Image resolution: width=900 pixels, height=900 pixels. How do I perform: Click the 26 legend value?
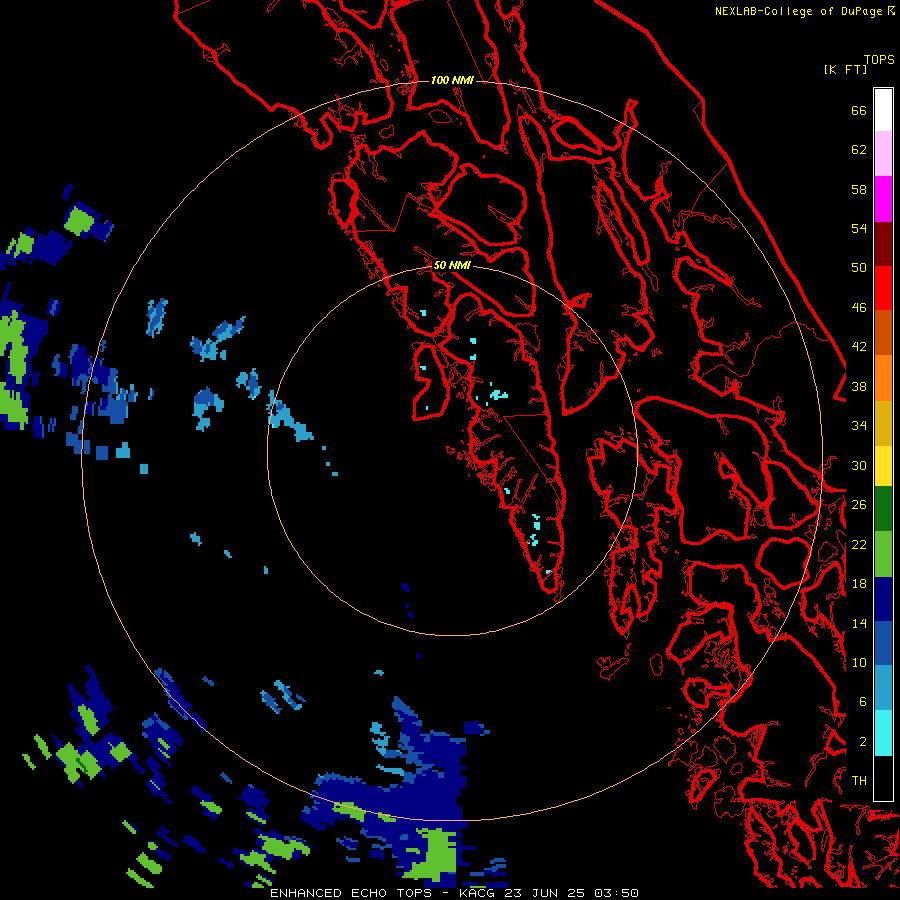pos(859,505)
